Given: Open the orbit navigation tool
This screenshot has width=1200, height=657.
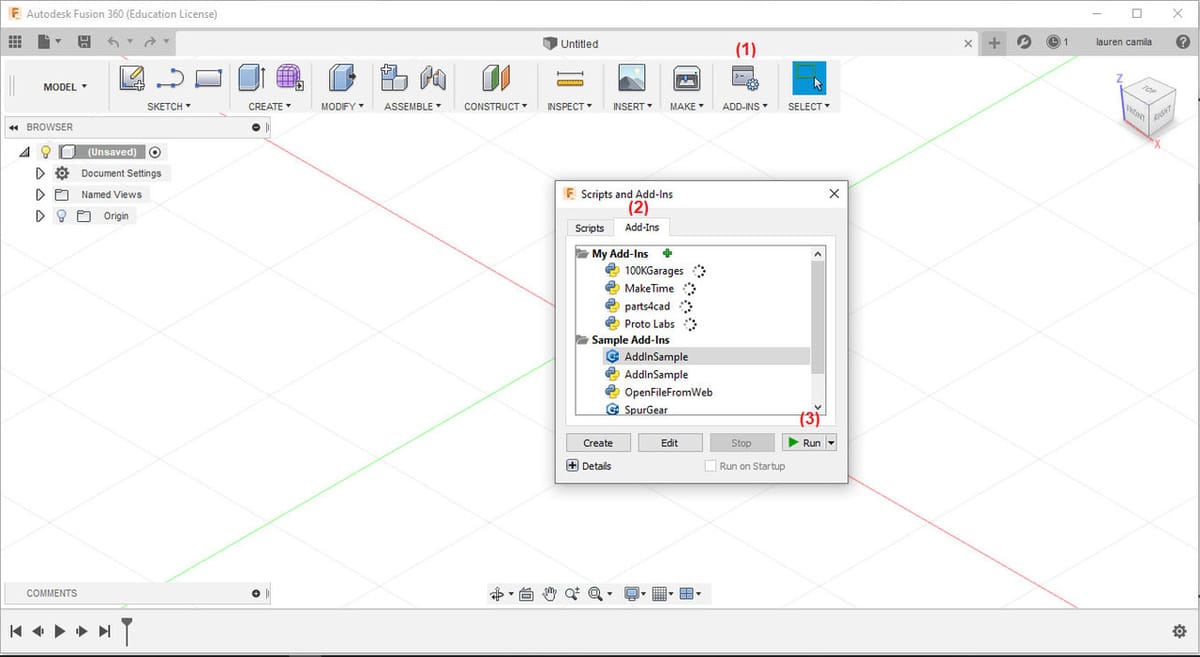Looking at the screenshot, I should 497,594.
